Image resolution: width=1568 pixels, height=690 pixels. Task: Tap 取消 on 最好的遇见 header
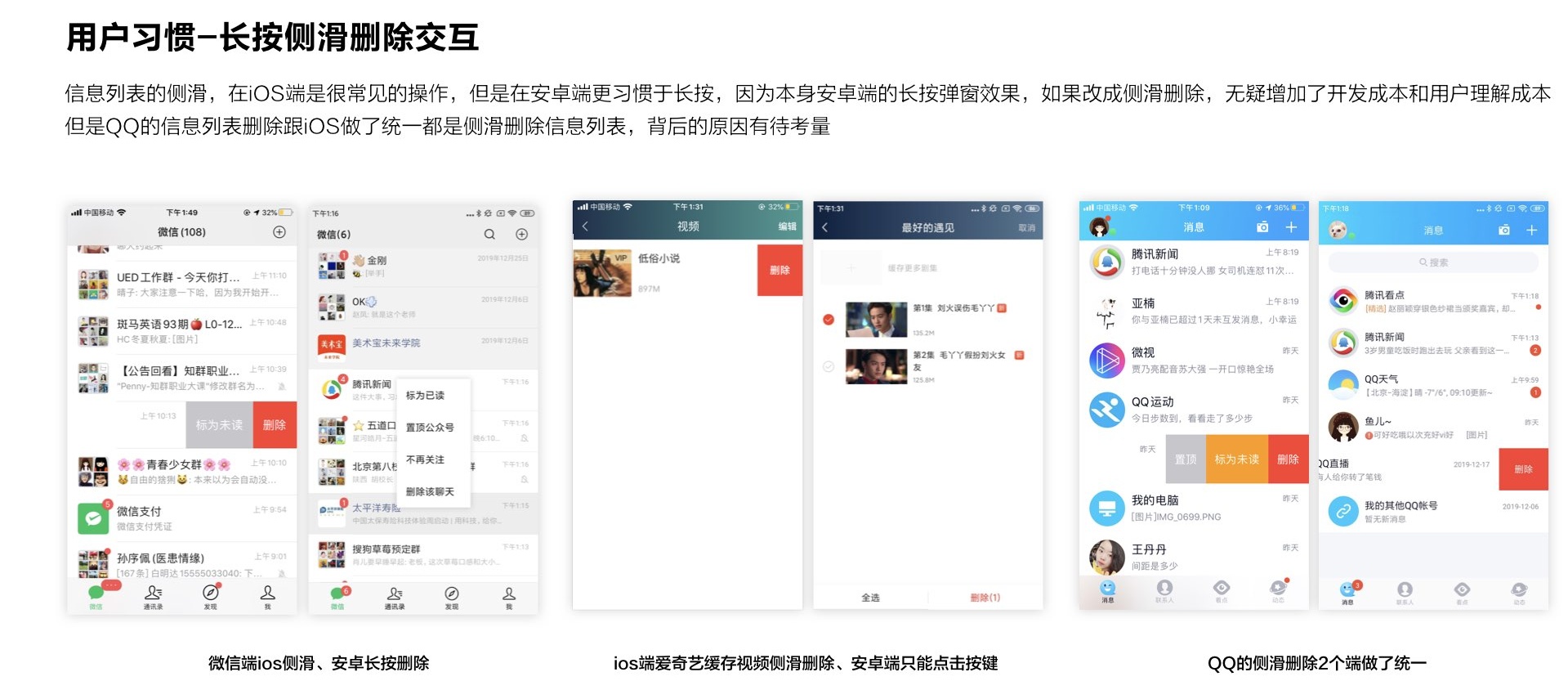click(x=1026, y=228)
